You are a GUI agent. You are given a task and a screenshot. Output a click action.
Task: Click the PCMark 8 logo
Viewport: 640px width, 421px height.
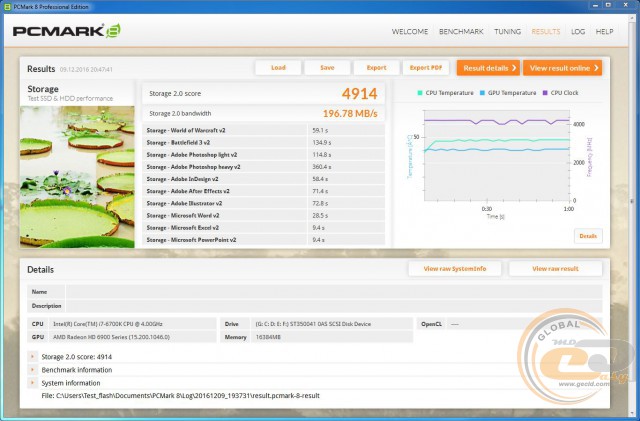pos(67,31)
